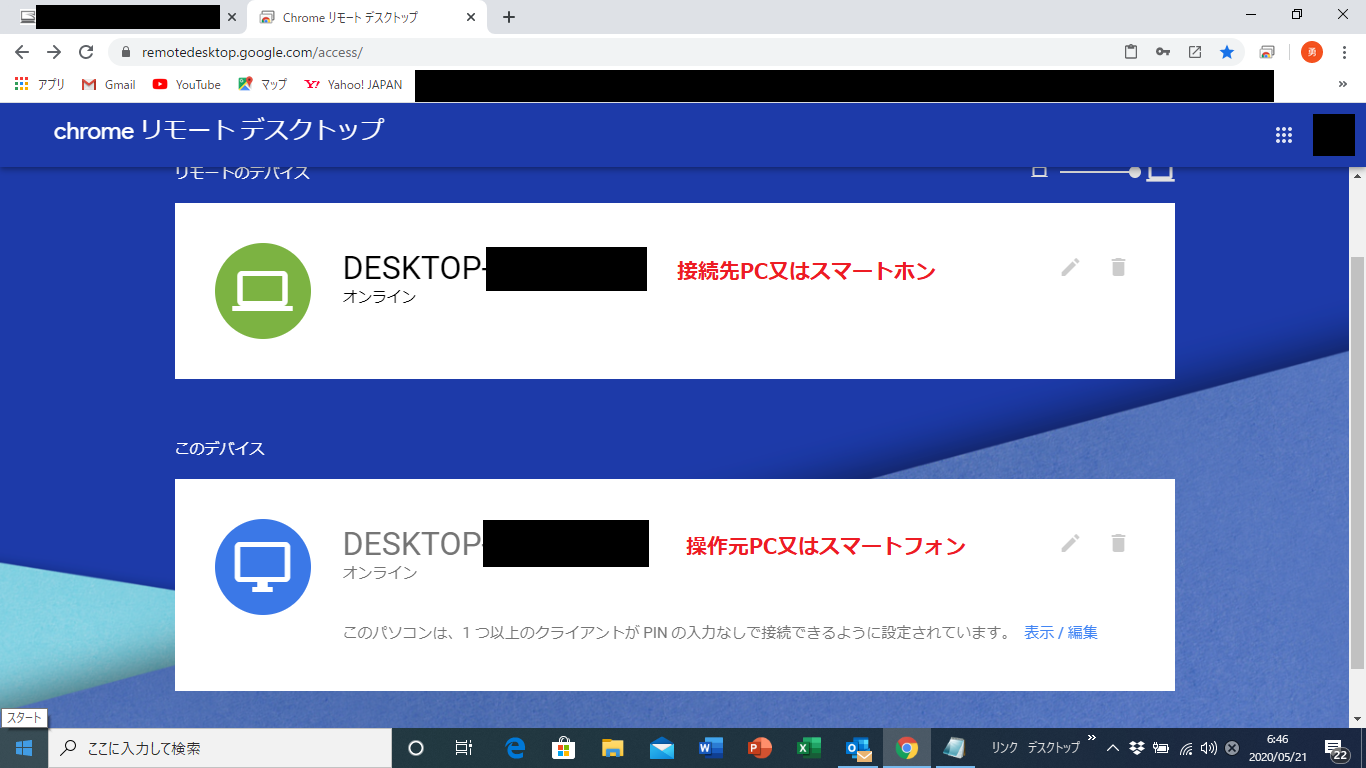This screenshot has width=1366, height=768.
Task: Launch PowerPoint from the taskbar
Action: 760,748
